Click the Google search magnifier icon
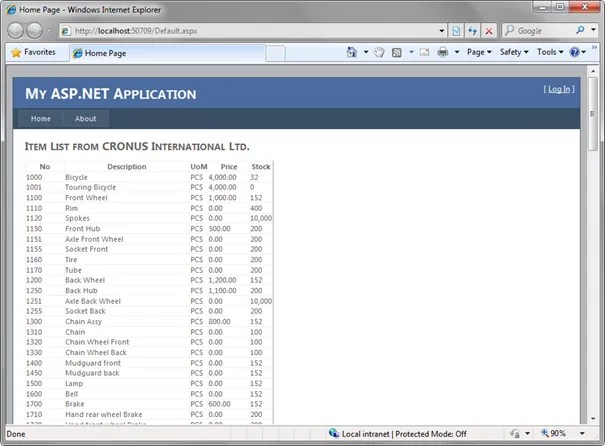 580,30
